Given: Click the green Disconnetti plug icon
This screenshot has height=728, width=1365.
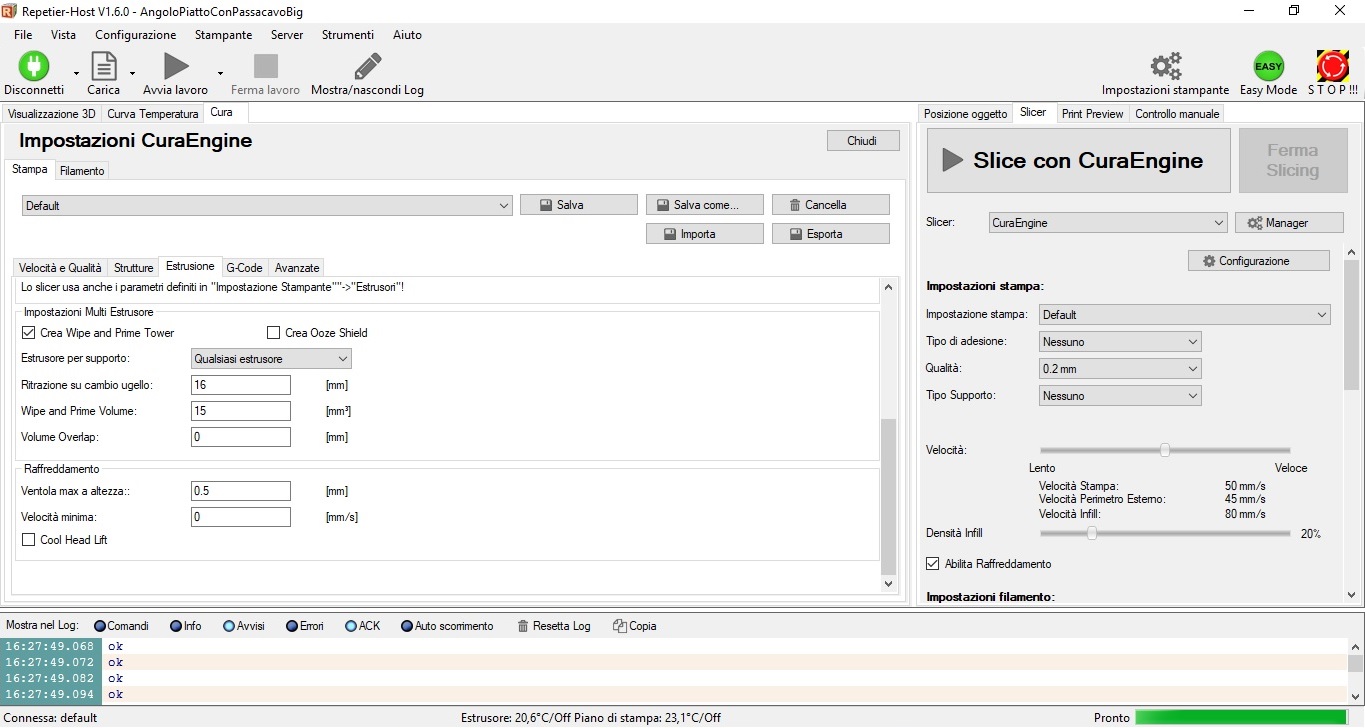Looking at the screenshot, I should click(33, 67).
